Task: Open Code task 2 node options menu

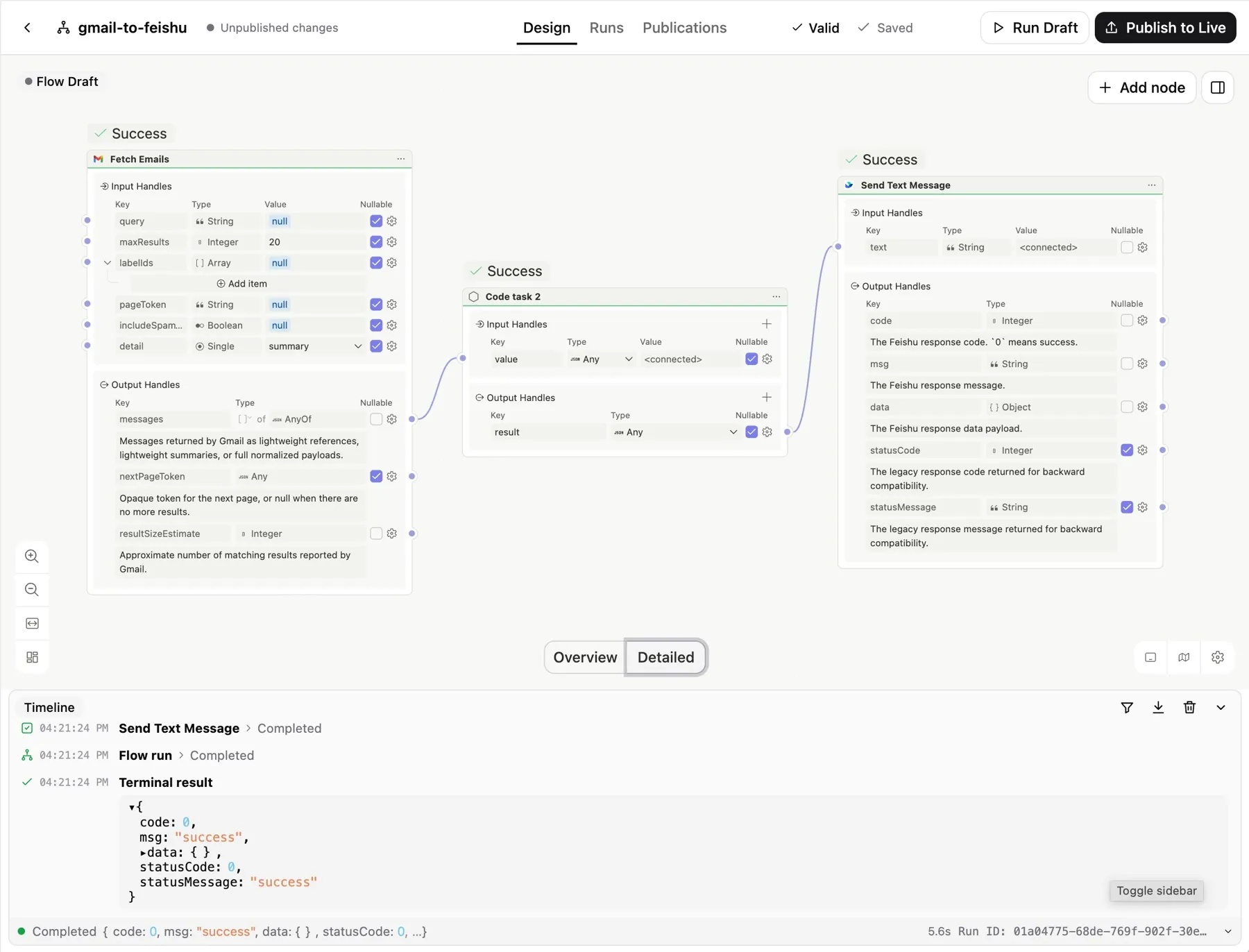Action: pyautogui.click(x=776, y=296)
